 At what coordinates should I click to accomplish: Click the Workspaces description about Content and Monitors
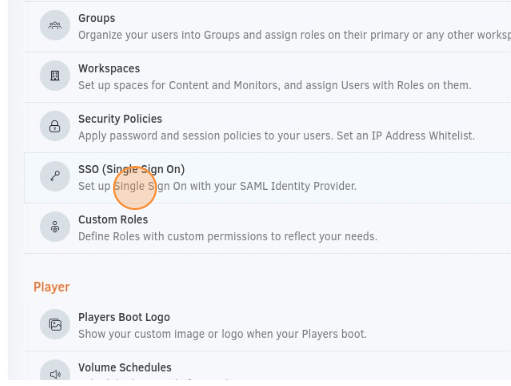tap(275, 85)
